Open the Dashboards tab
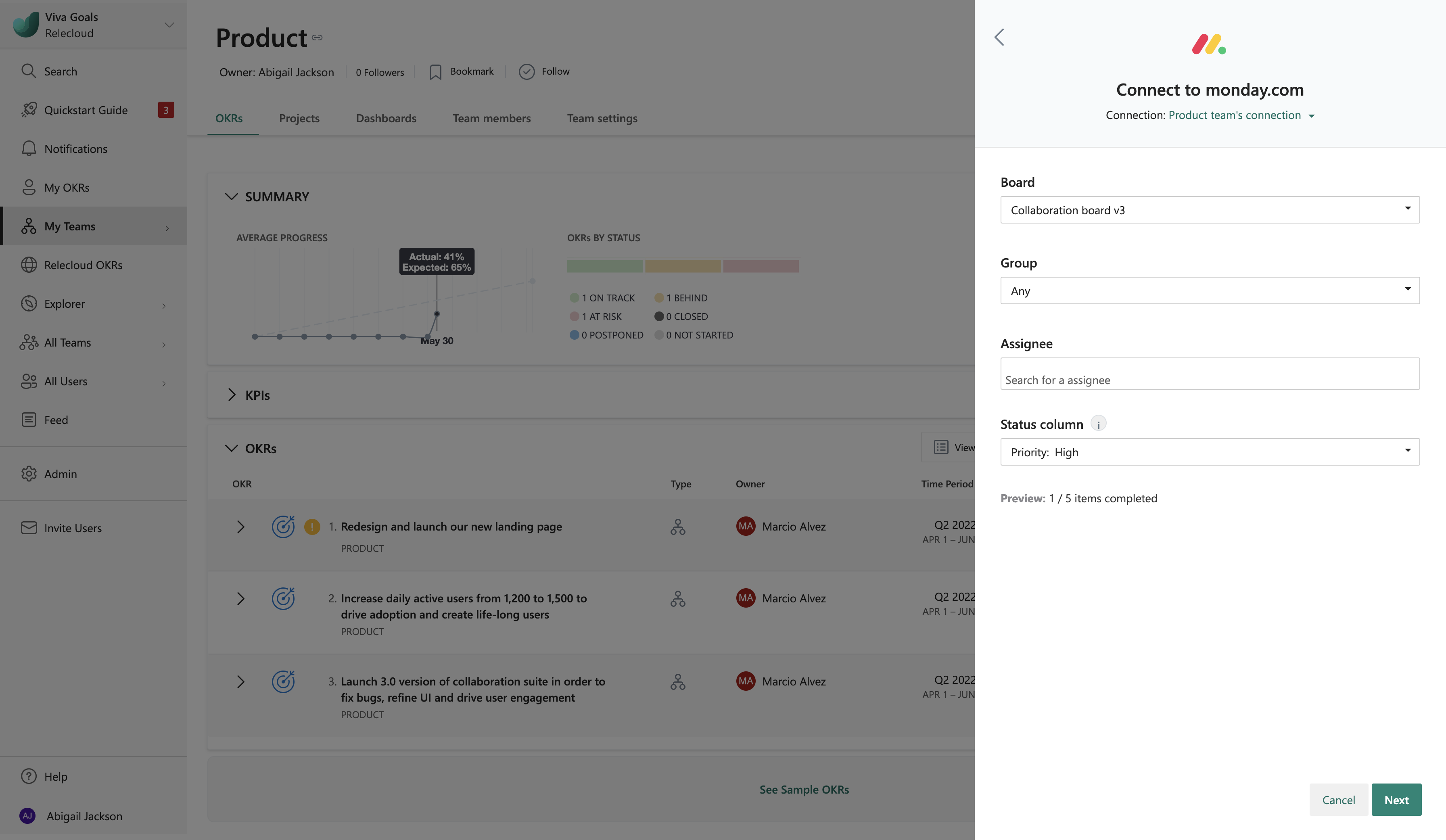This screenshot has height=840, width=1446. click(x=386, y=118)
